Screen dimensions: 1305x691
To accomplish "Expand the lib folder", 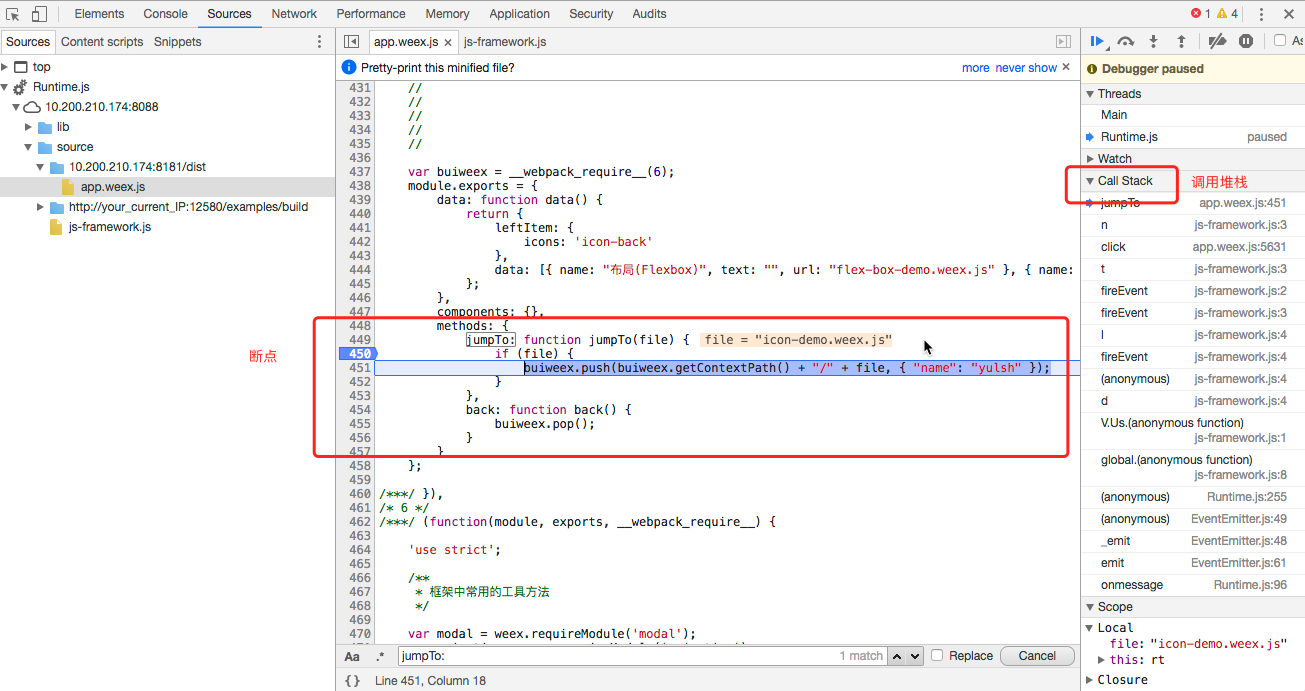I will [x=29, y=127].
